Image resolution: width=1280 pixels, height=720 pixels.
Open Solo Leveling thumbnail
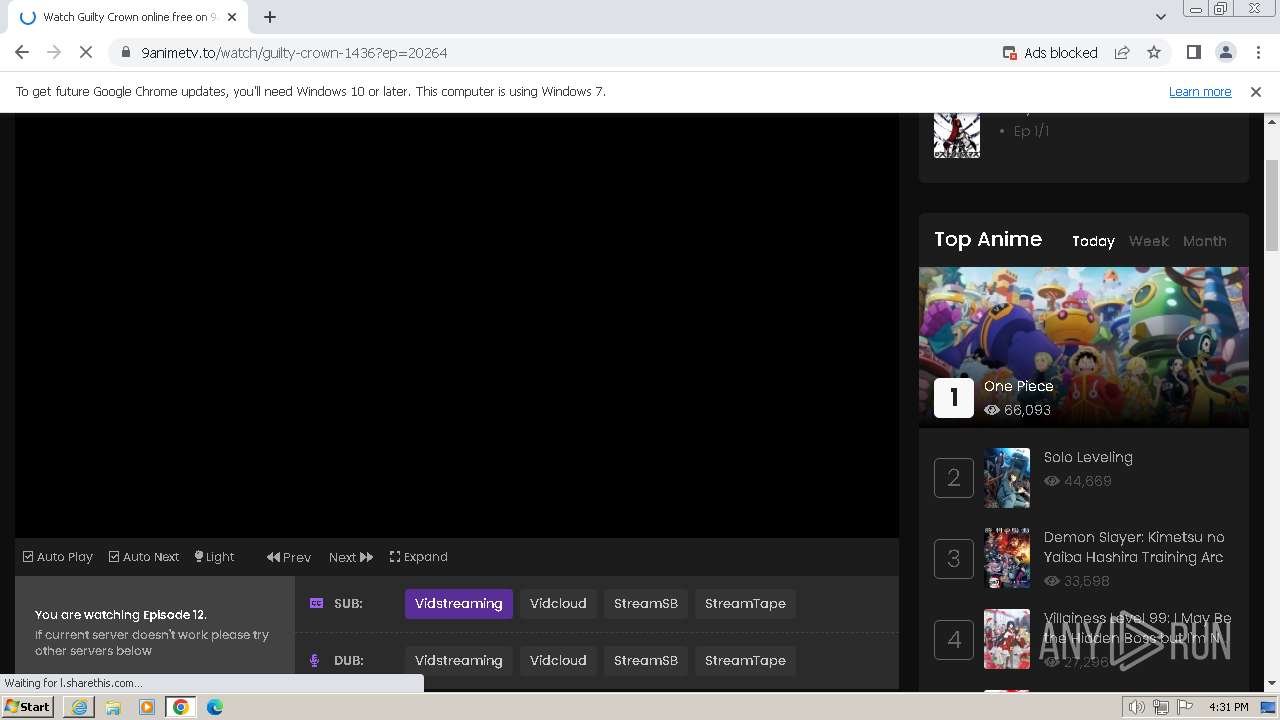point(1007,478)
